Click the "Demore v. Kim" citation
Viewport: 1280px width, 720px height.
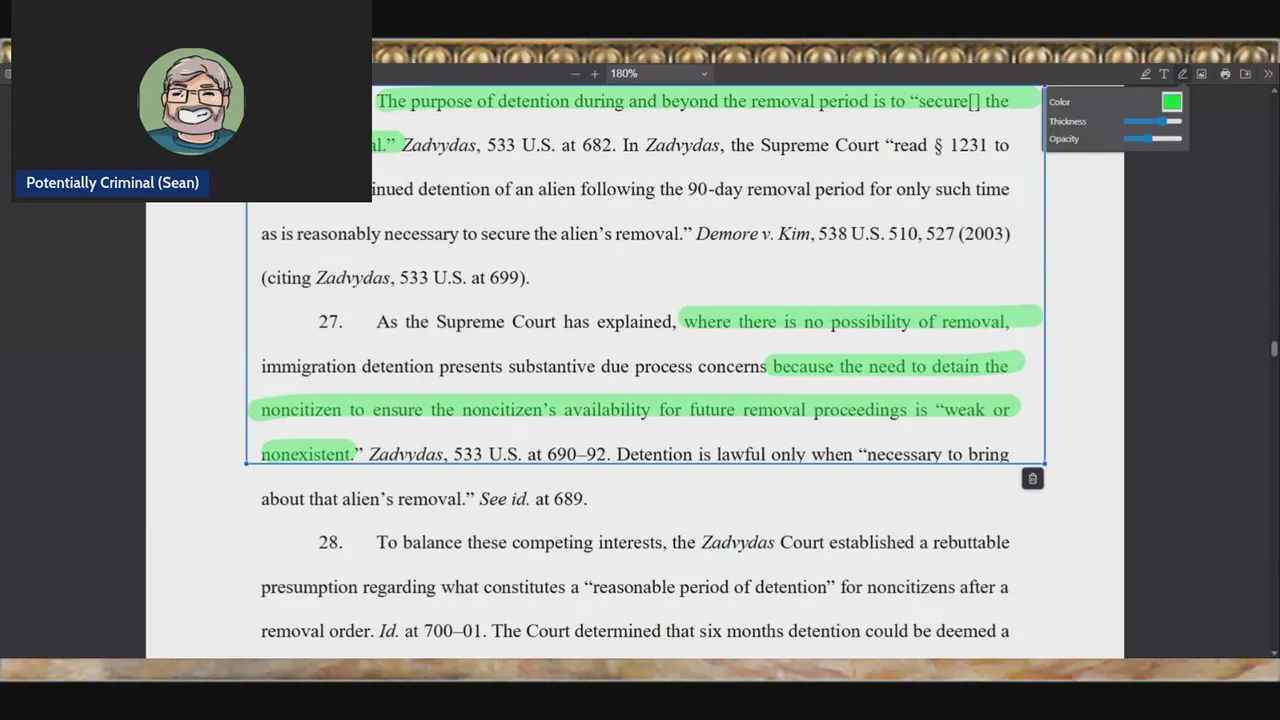[x=753, y=234]
